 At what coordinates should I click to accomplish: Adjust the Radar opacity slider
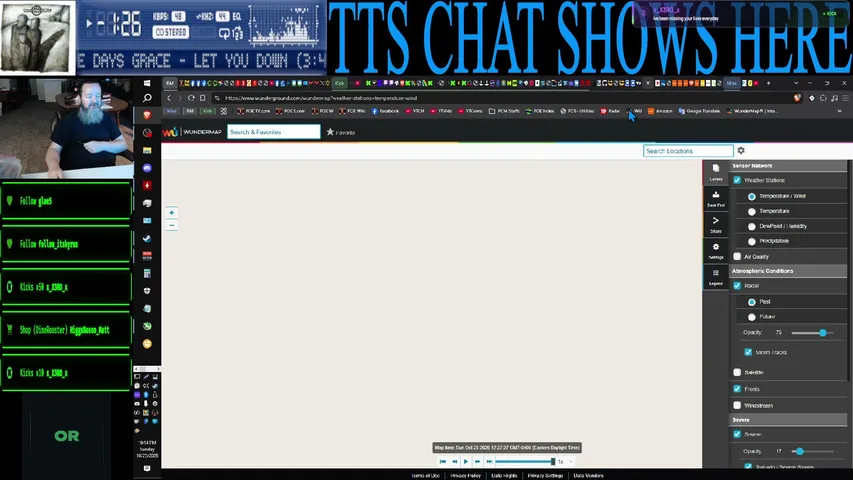pos(812,333)
